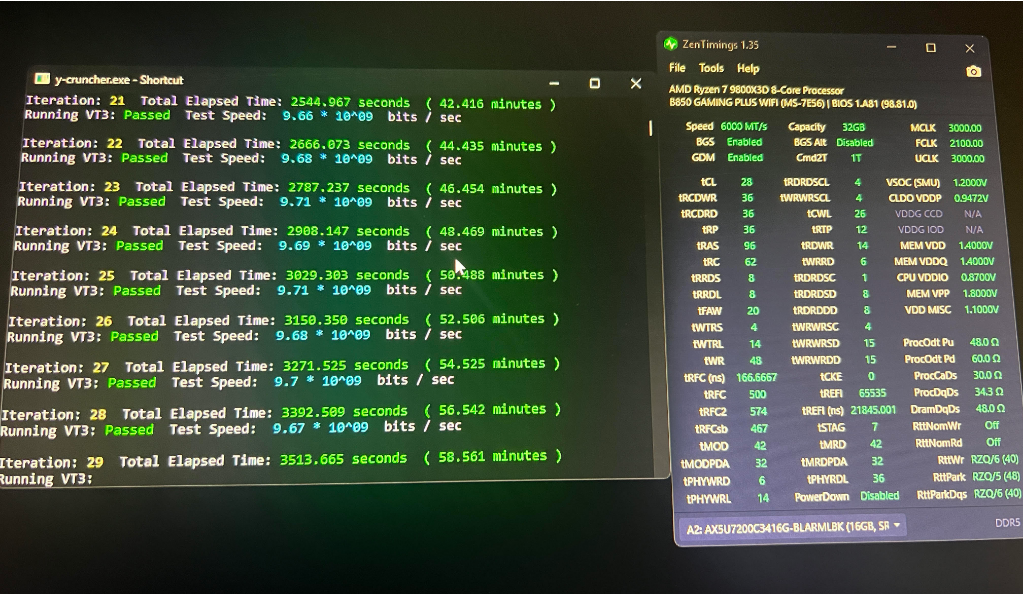1023x594 pixels.
Task: Click the PowerDown Disabled value
Action: (x=879, y=496)
